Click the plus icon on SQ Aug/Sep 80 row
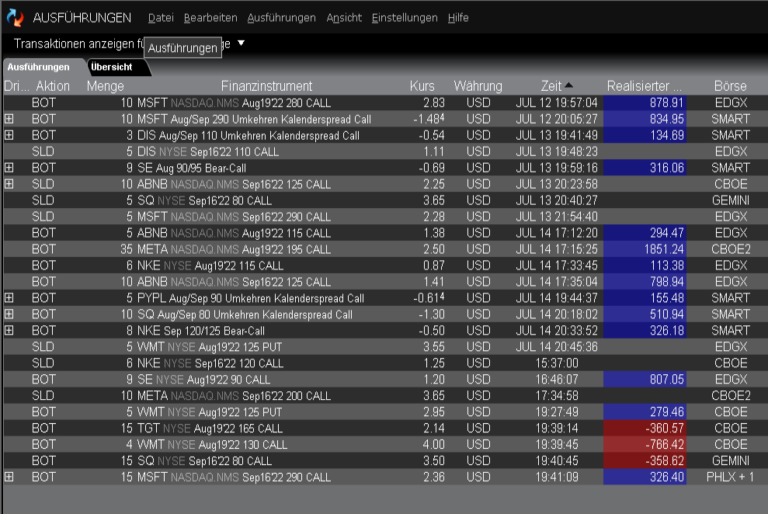The image size is (768, 514). [x=9, y=314]
